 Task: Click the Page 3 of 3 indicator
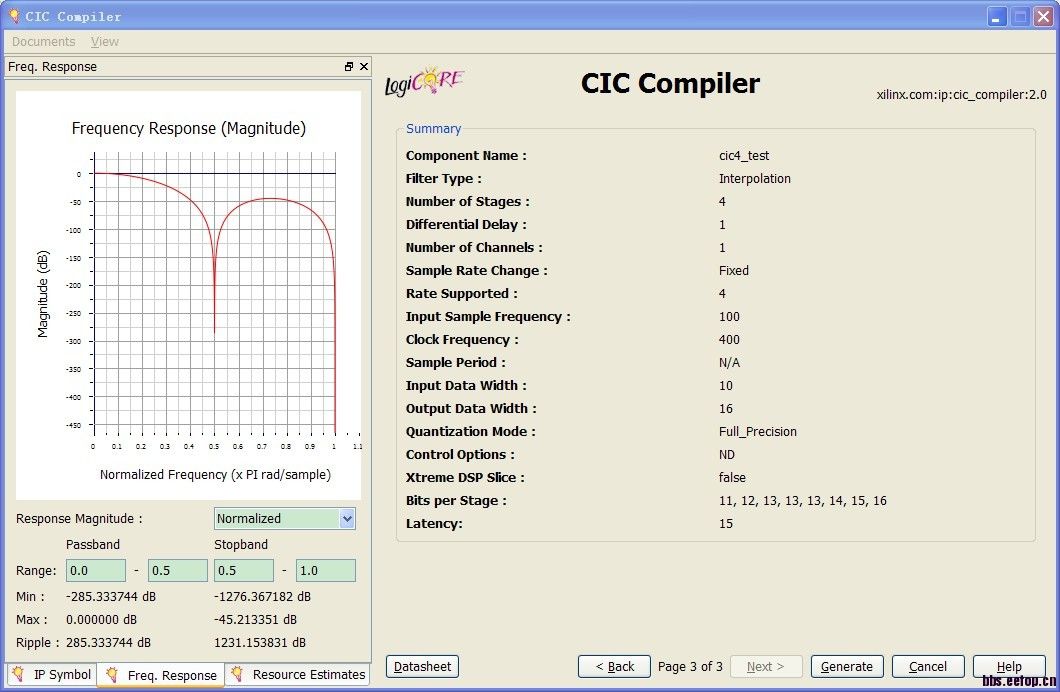[690, 666]
